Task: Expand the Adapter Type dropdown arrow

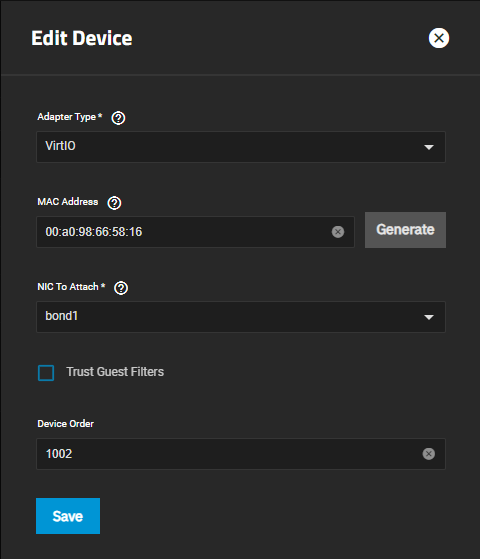Action: tap(429, 147)
